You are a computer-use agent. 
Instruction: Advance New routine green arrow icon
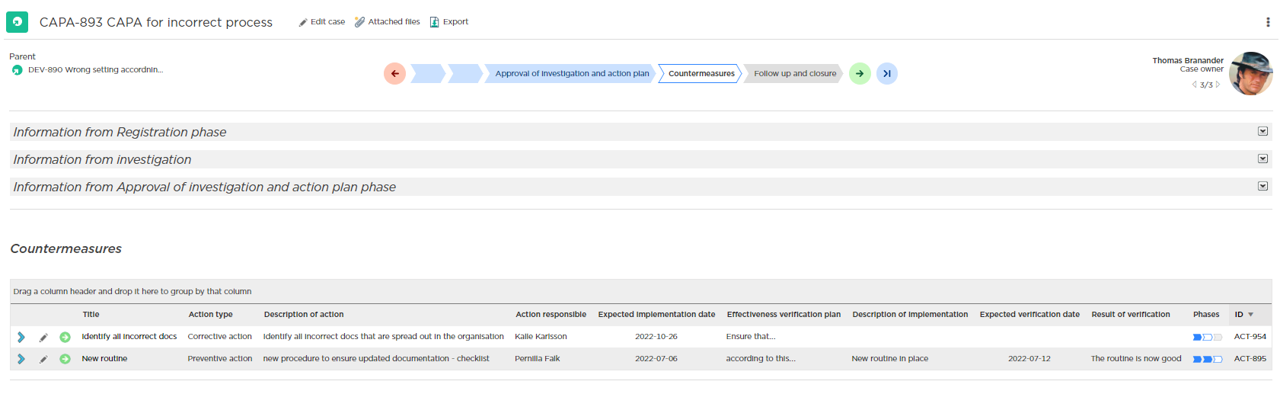65,358
